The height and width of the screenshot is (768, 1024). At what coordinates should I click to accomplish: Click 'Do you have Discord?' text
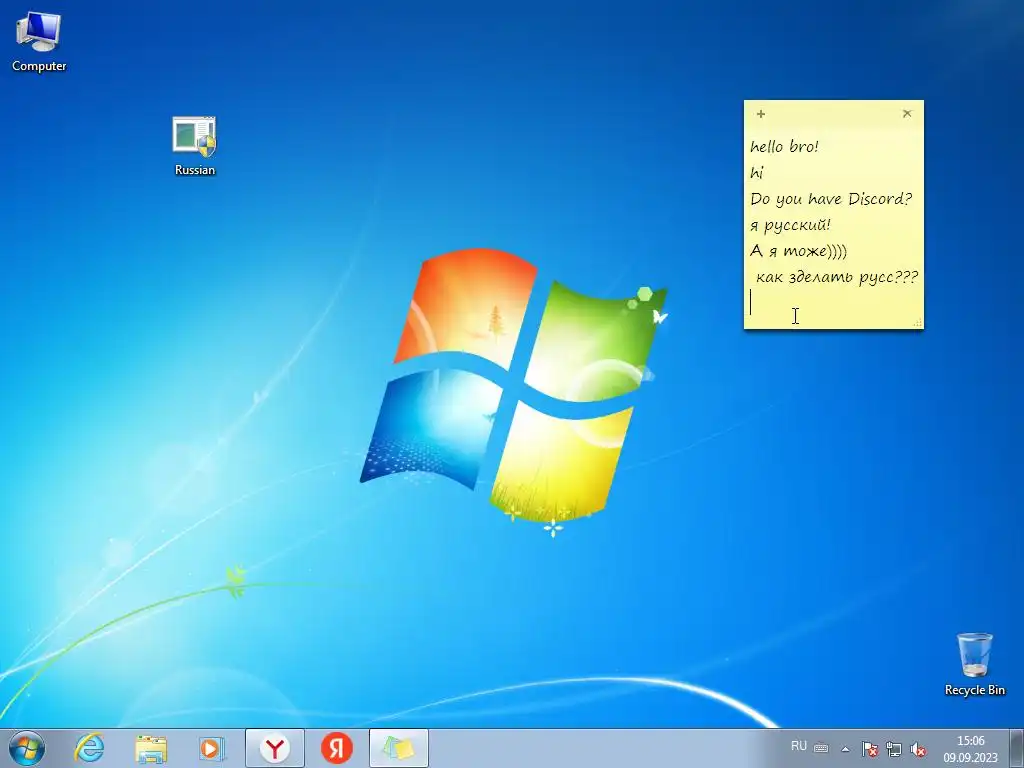point(831,199)
